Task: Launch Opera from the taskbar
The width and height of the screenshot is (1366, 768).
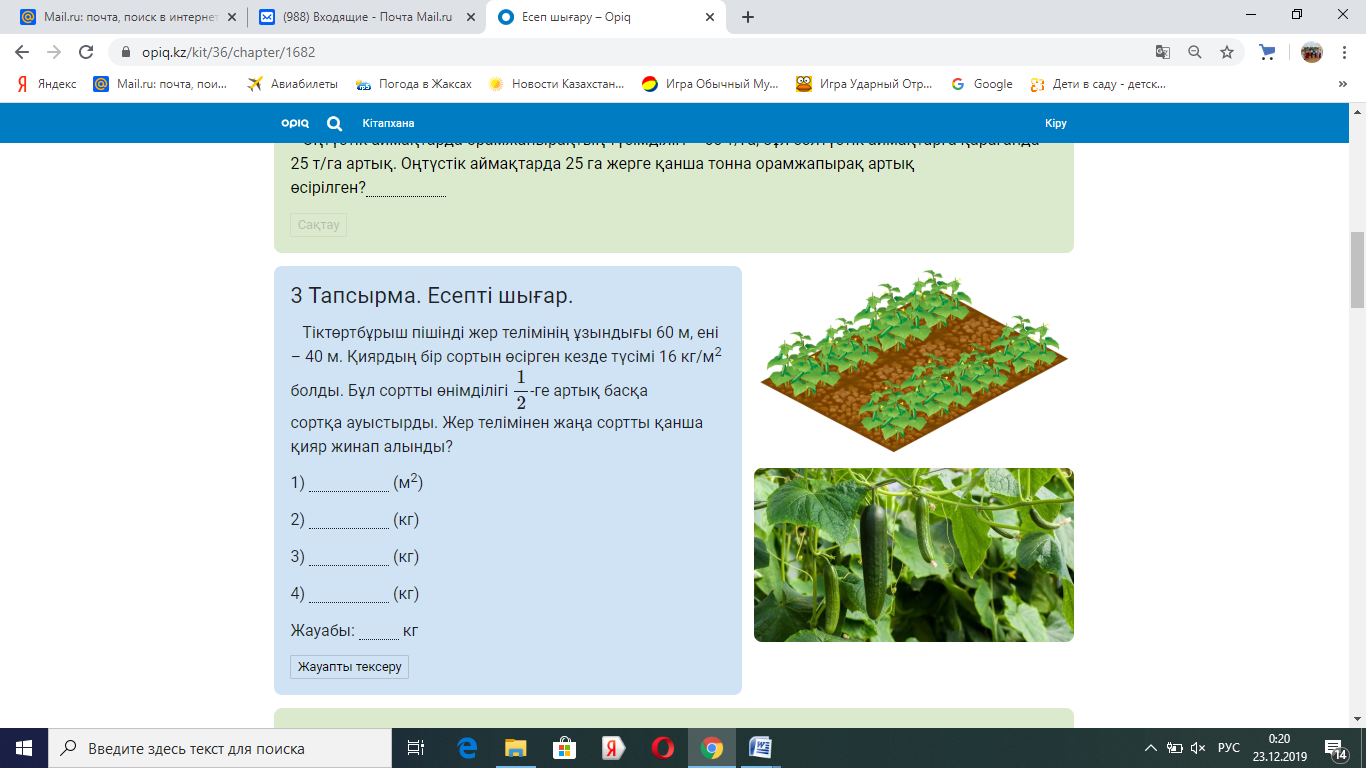Action: tap(662, 748)
